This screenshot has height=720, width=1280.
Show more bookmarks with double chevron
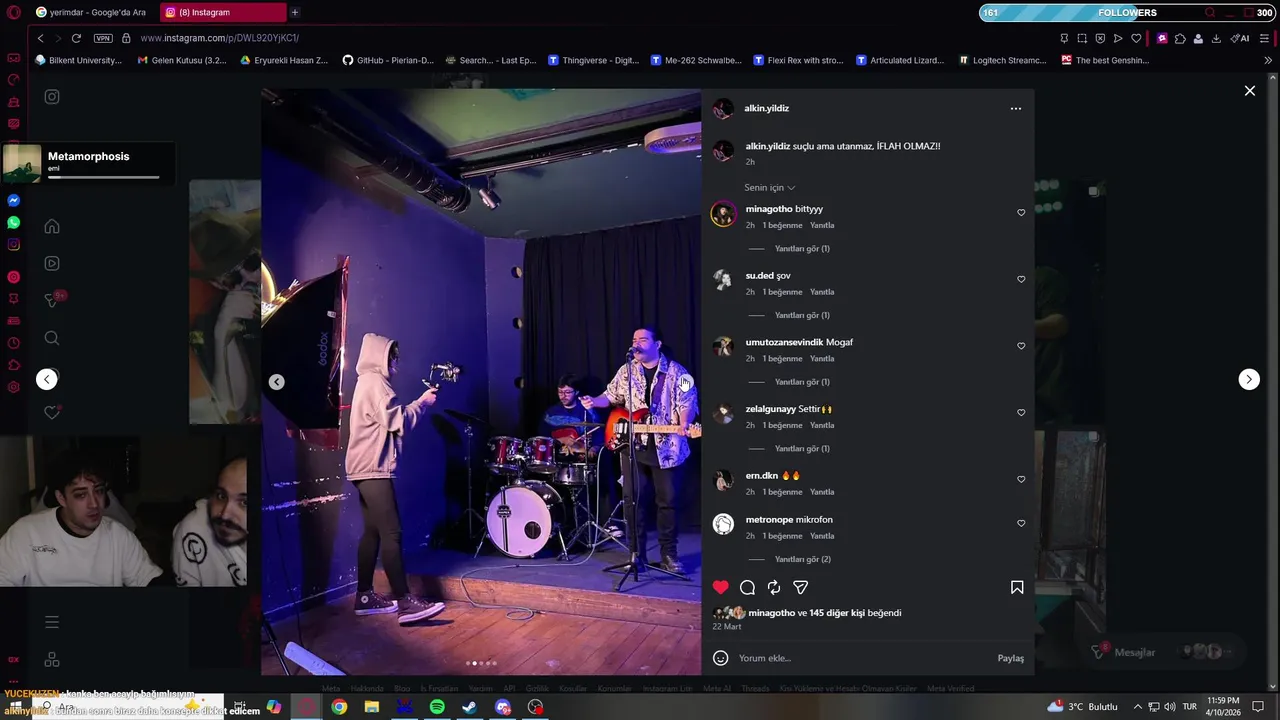point(1268,60)
